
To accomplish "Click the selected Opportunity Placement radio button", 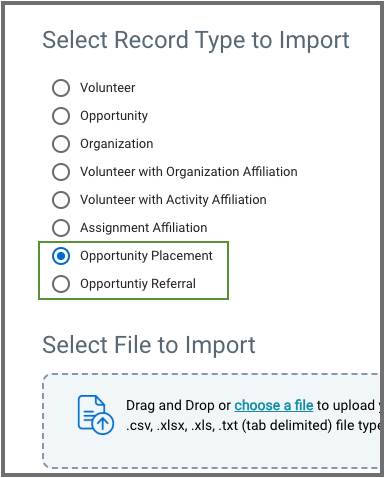I will (x=61, y=256).
